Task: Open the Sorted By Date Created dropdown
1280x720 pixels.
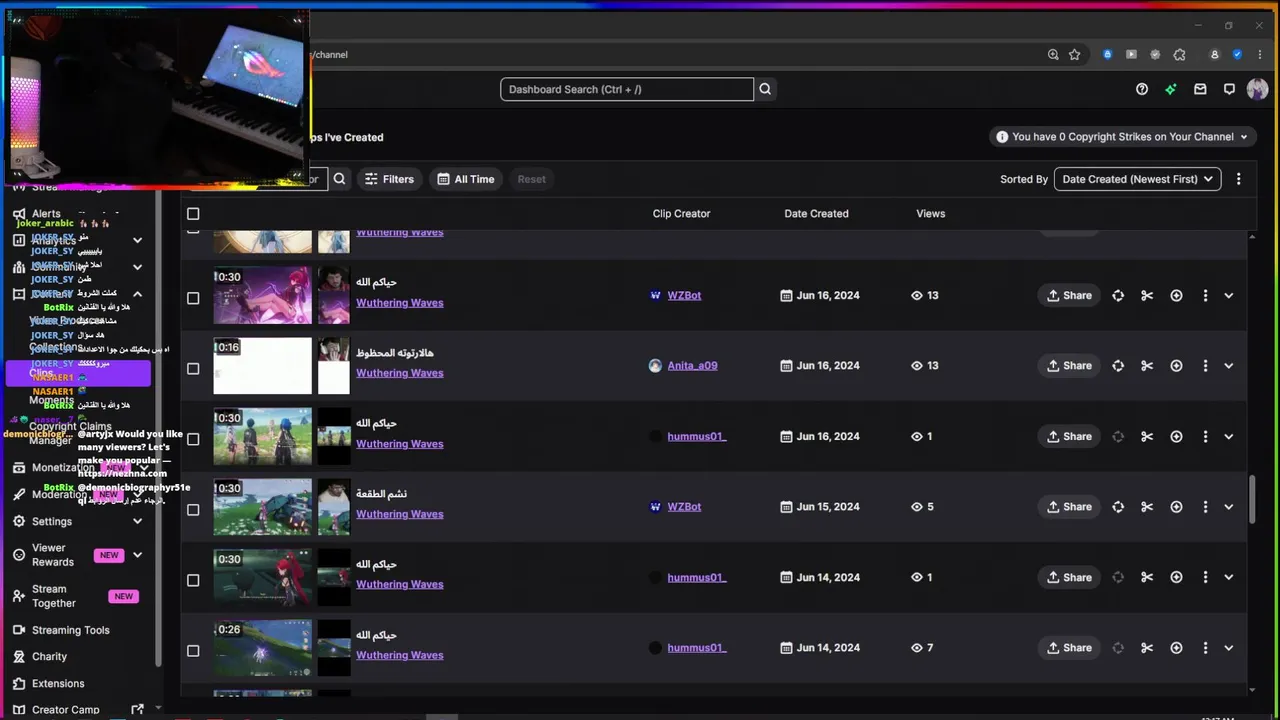Action: pyautogui.click(x=1137, y=179)
